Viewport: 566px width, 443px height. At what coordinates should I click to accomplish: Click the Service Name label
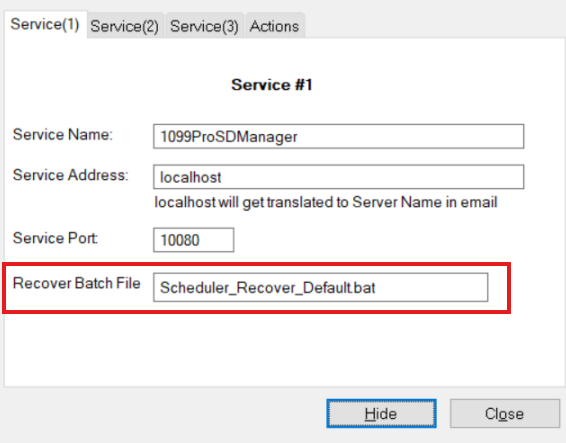coord(63,135)
